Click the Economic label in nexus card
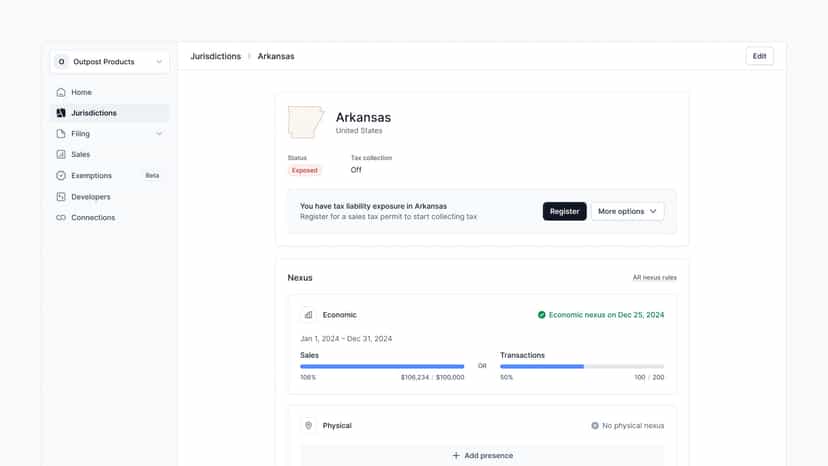The width and height of the screenshot is (828, 466). click(x=340, y=315)
